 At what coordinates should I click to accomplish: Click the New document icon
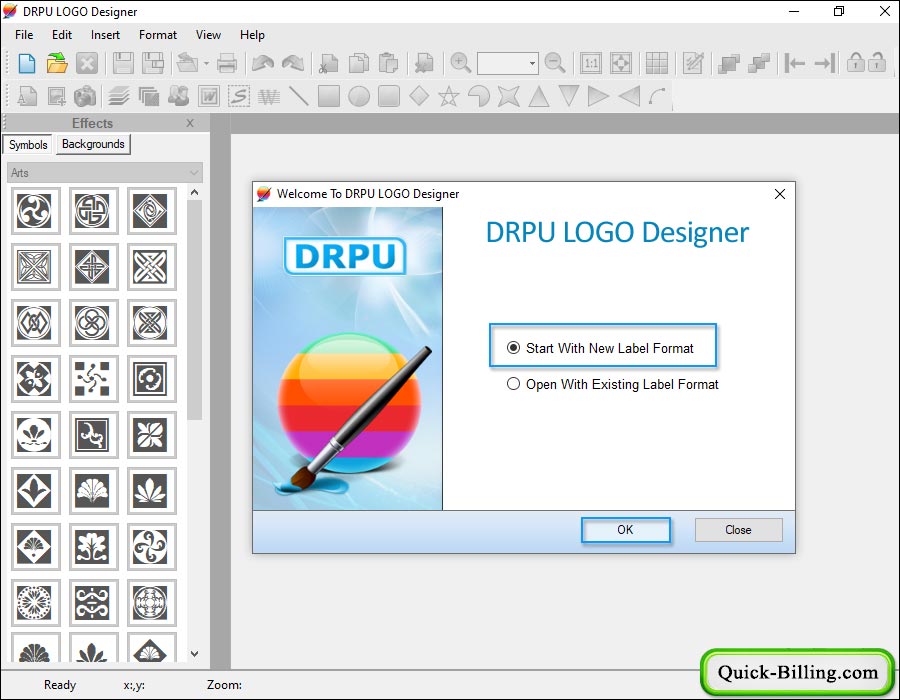pos(27,63)
